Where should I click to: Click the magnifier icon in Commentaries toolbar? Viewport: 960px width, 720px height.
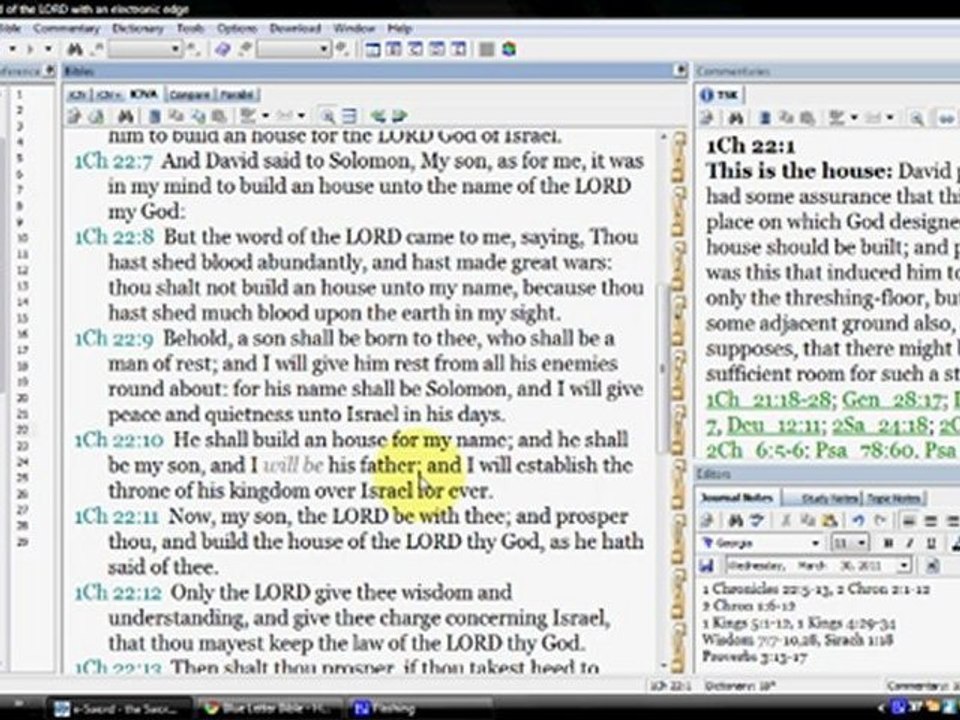916,118
